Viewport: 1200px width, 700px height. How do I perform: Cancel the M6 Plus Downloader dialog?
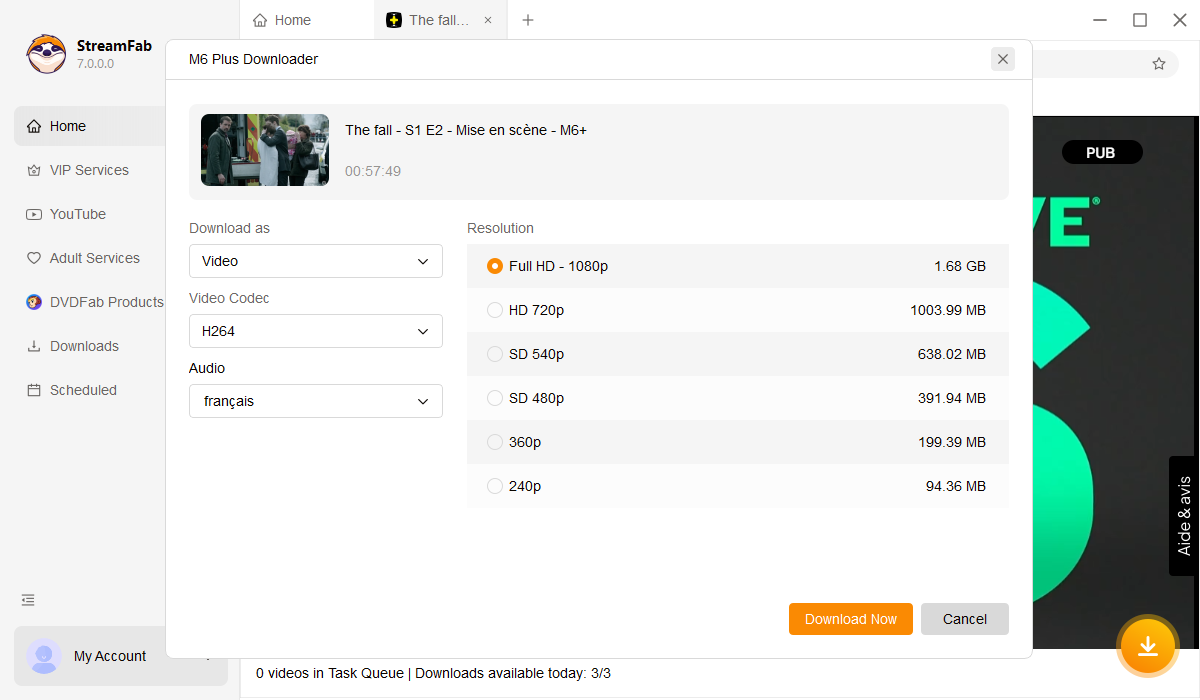click(964, 619)
